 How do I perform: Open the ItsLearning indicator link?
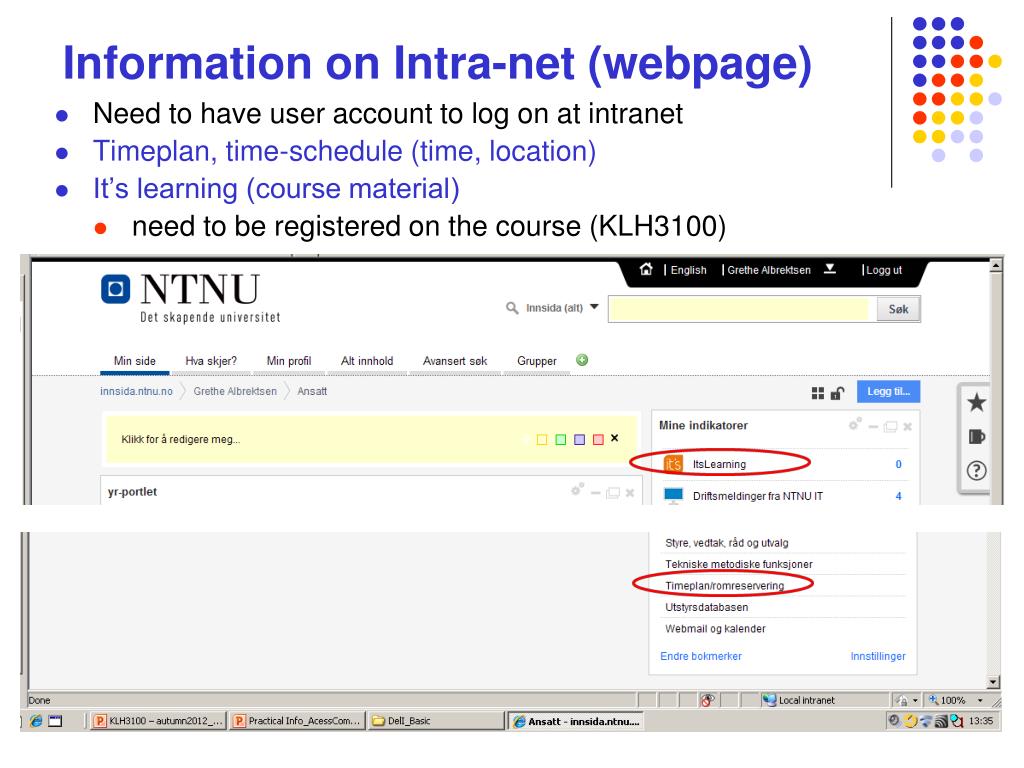coord(719,464)
